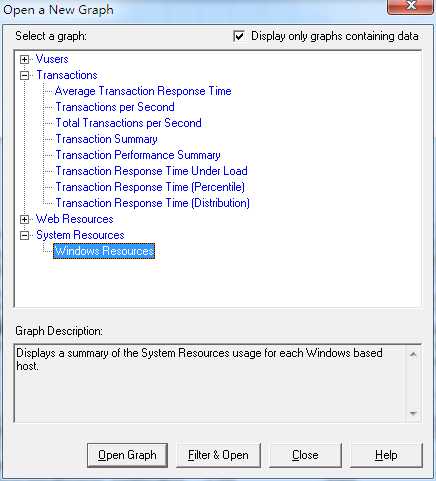The height and width of the screenshot is (481, 436).
Task: Click the Filter & Open button
Action: 218,455
